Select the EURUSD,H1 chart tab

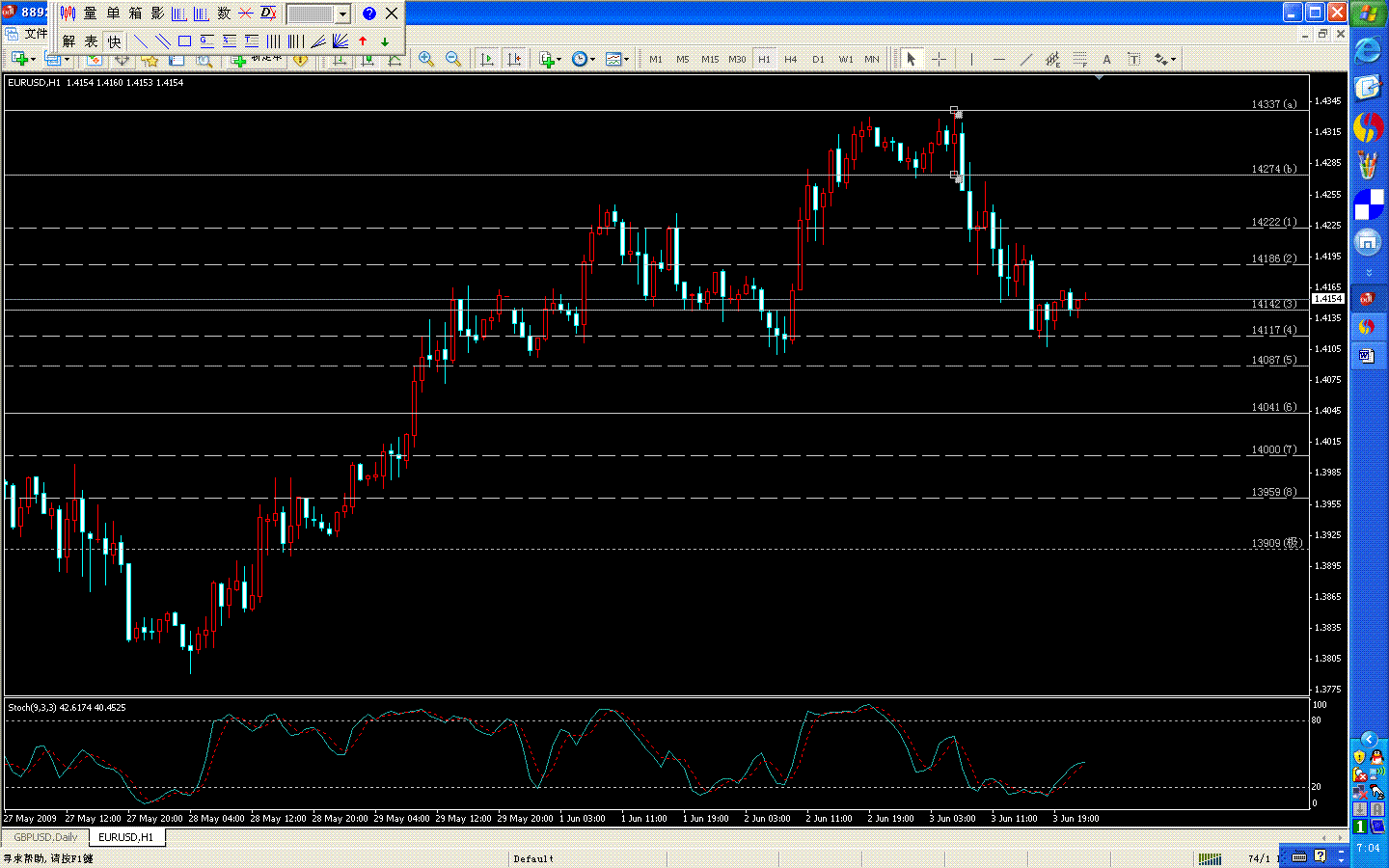pos(125,837)
